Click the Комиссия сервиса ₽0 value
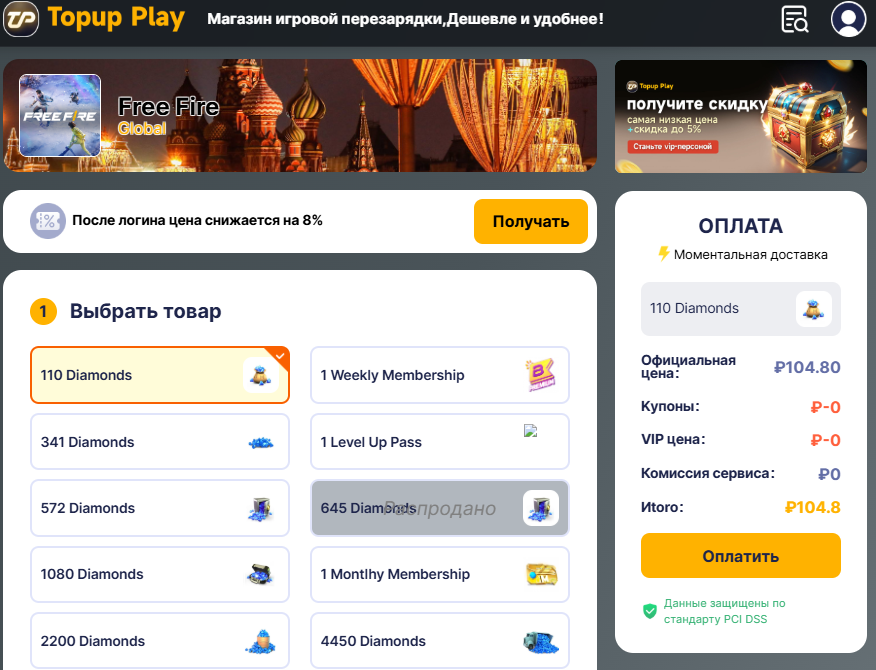Image resolution: width=876 pixels, height=670 pixels. click(x=829, y=474)
